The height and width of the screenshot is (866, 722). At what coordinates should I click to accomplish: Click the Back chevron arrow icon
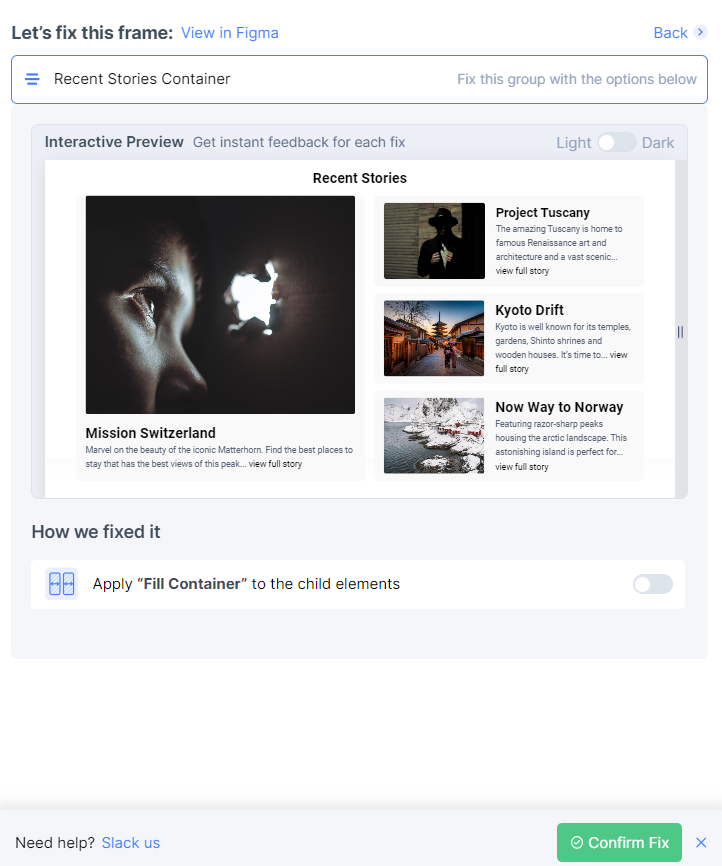click(700, 32)
